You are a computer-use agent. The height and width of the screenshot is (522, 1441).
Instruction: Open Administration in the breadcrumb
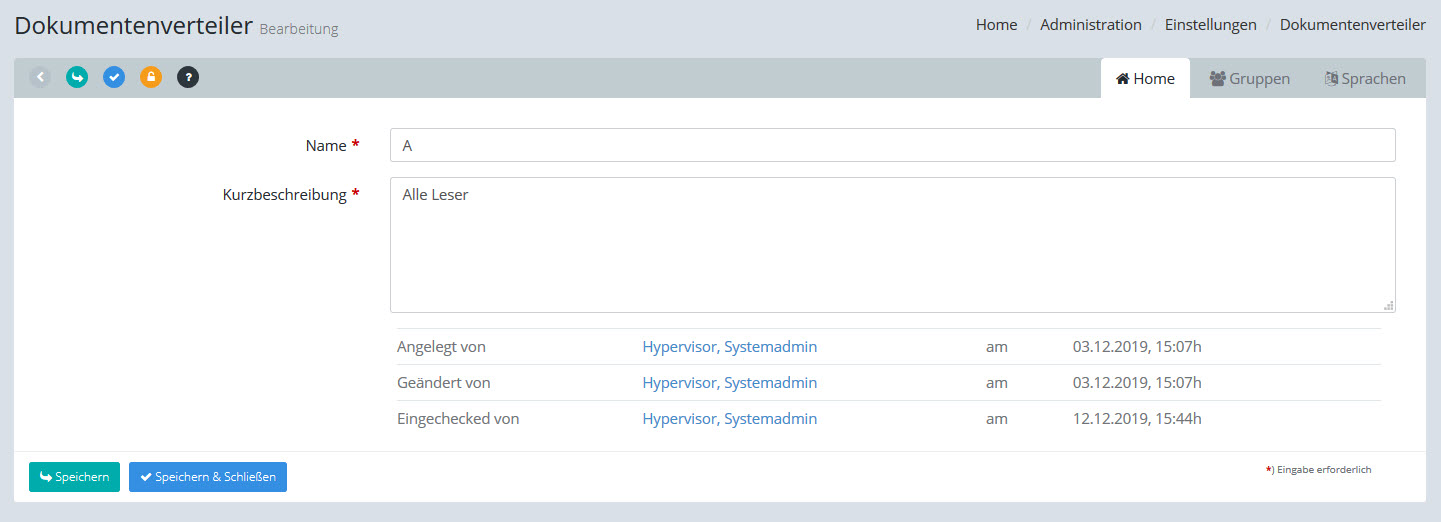[1090, 25]
